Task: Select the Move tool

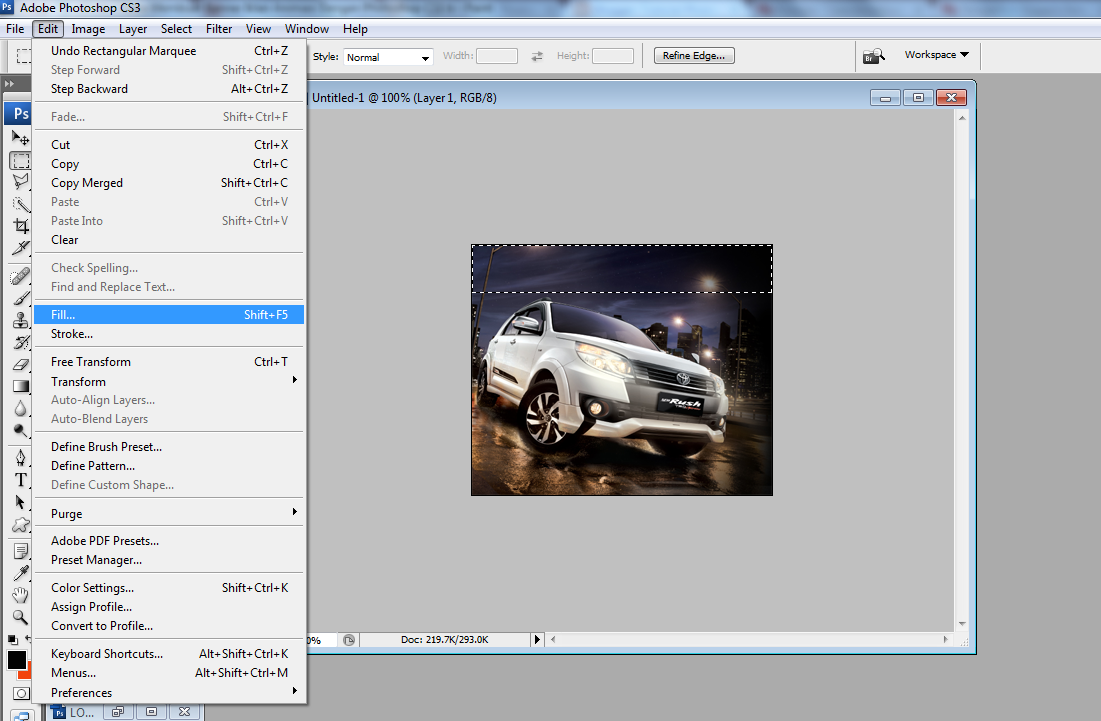Action: coord(20,138)
